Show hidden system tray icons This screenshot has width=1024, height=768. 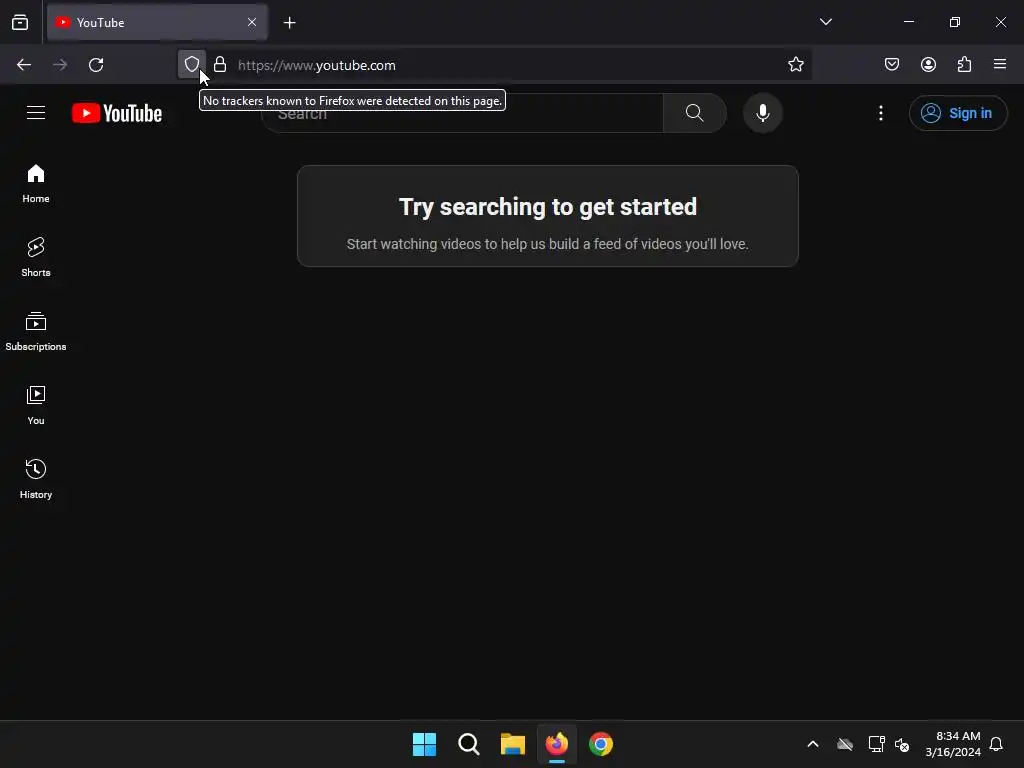coord(813,744)
